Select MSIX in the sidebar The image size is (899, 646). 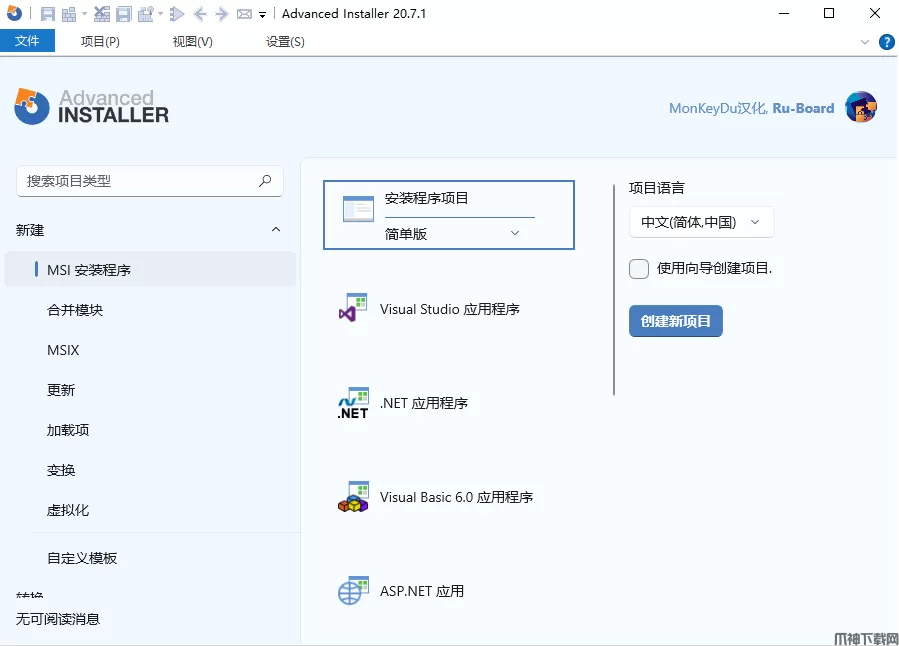click(63, 350)
